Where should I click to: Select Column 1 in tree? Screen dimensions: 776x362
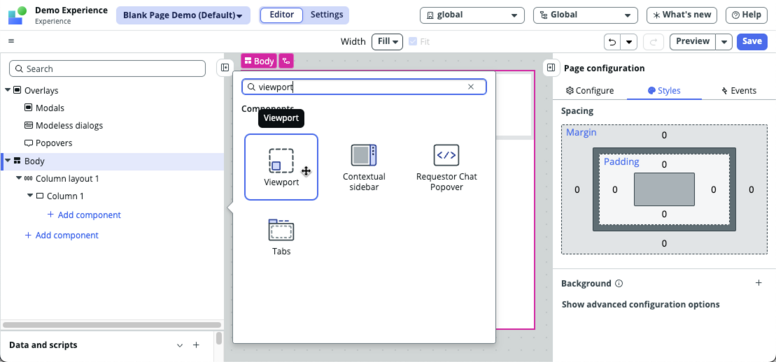tap(65, 196)
